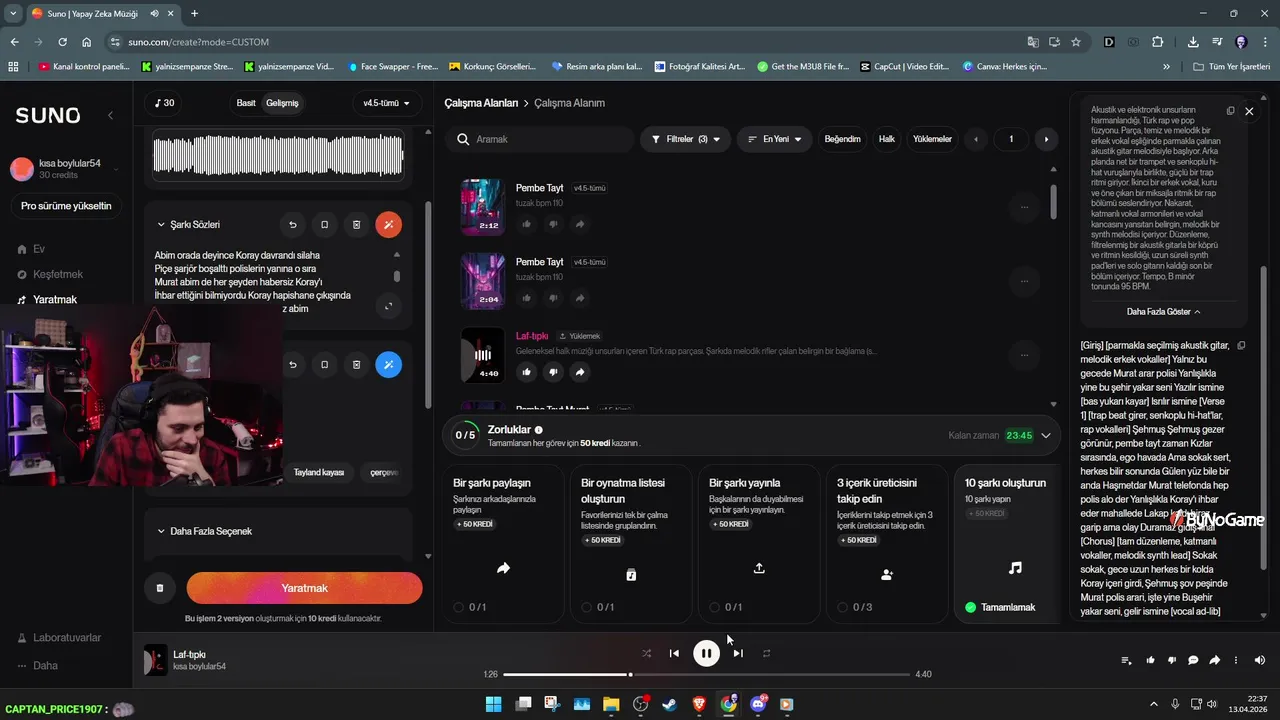The width and height of the screenshot is (1280, 720).
Task: Open the Bir şarkı paylaşın challenge card
Action: [x=503, y=543]
